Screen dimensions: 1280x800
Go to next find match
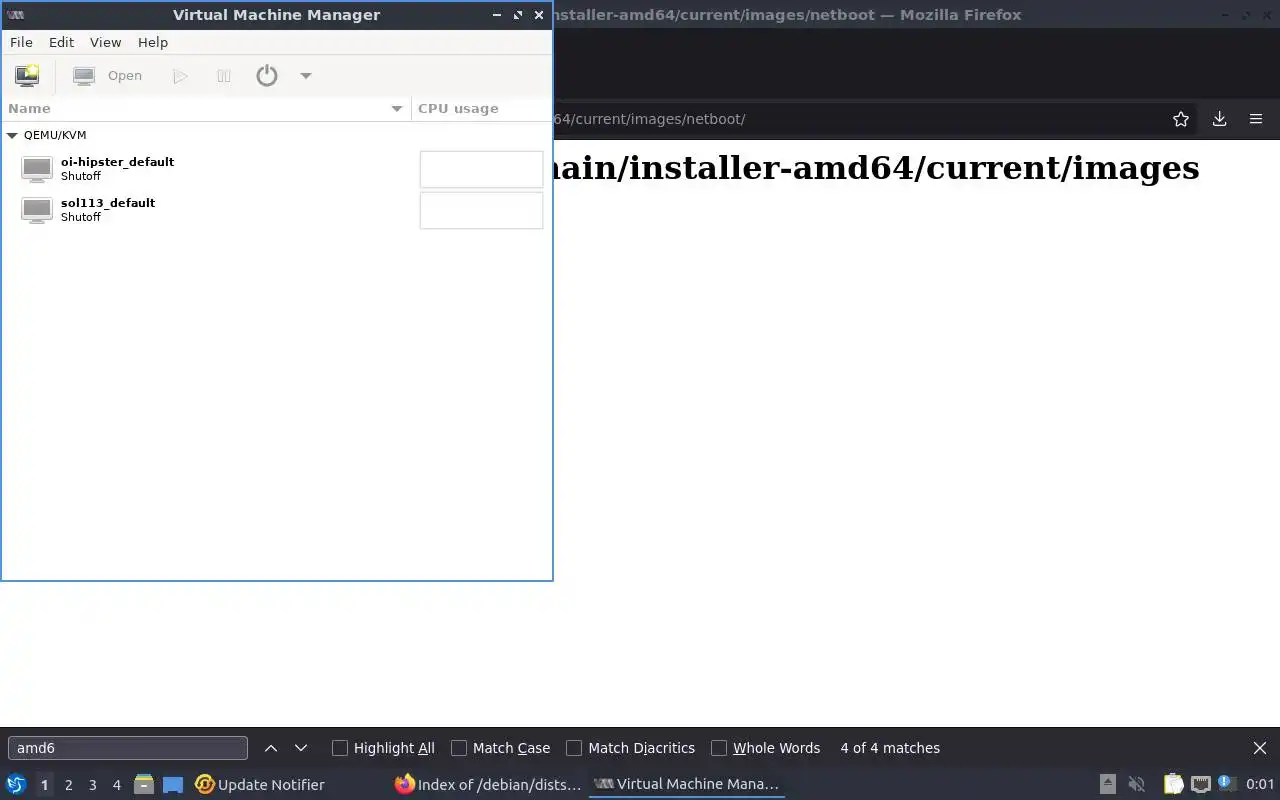301,748
